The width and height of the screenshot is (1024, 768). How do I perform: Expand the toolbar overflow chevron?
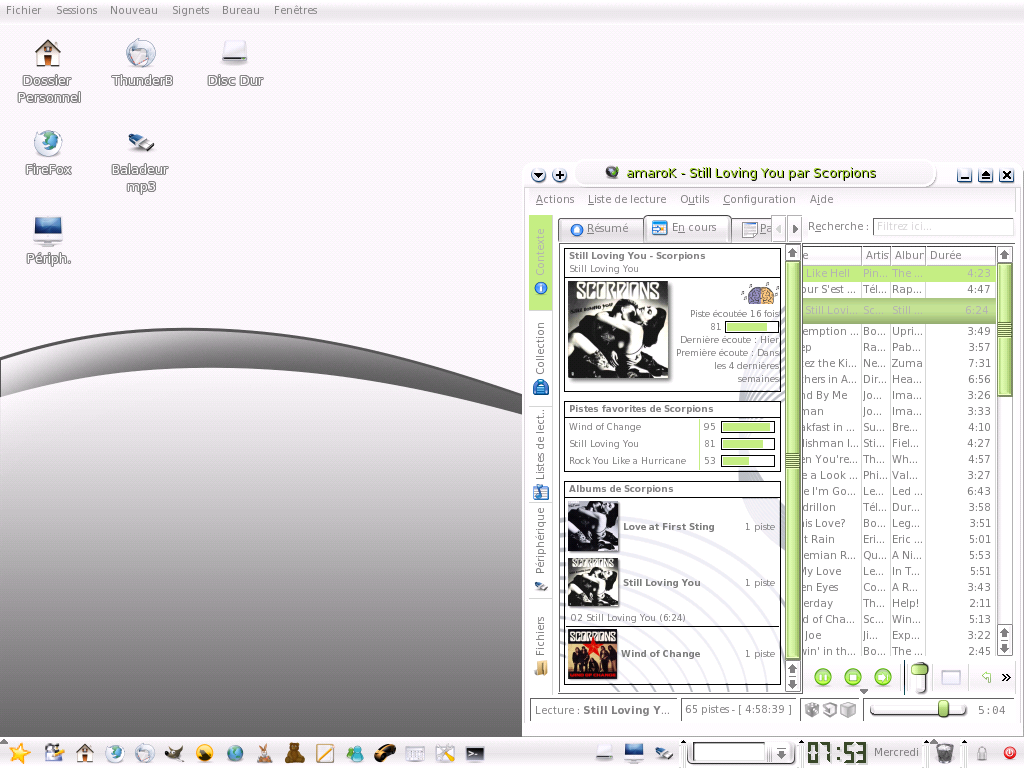(1006, 677)
